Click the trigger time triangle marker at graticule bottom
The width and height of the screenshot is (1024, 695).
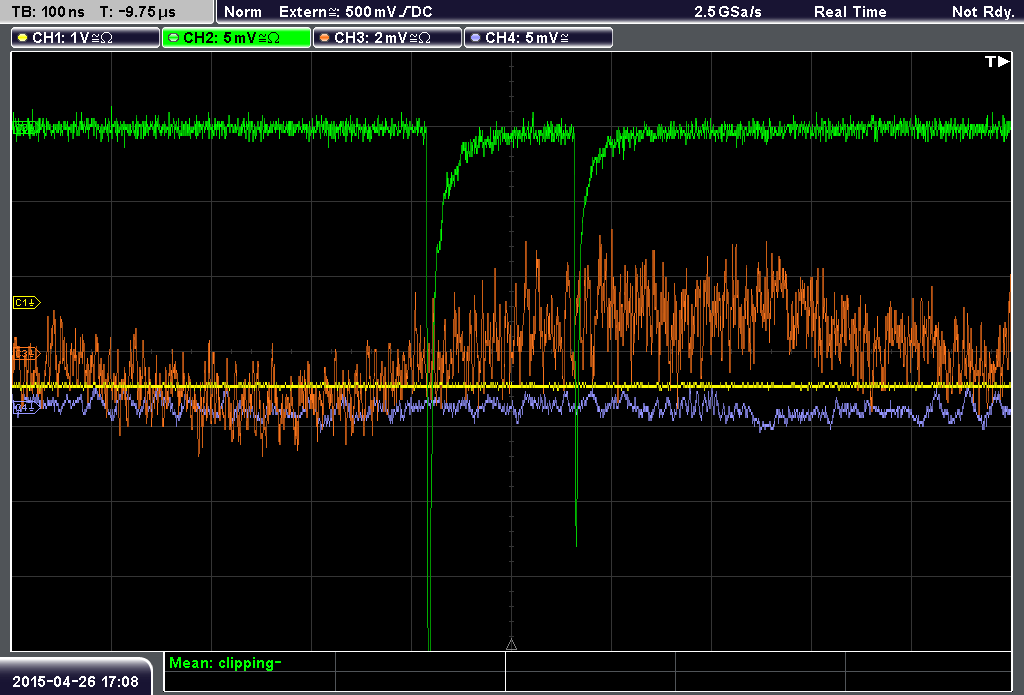(x=511, y=644)
